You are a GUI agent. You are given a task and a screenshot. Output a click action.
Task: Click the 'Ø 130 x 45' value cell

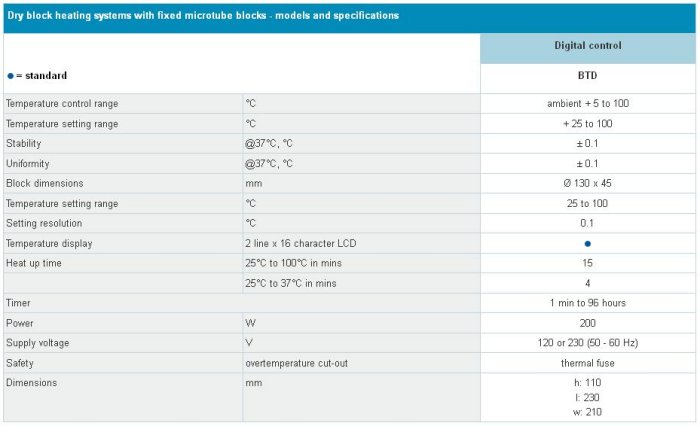[588, 184]
